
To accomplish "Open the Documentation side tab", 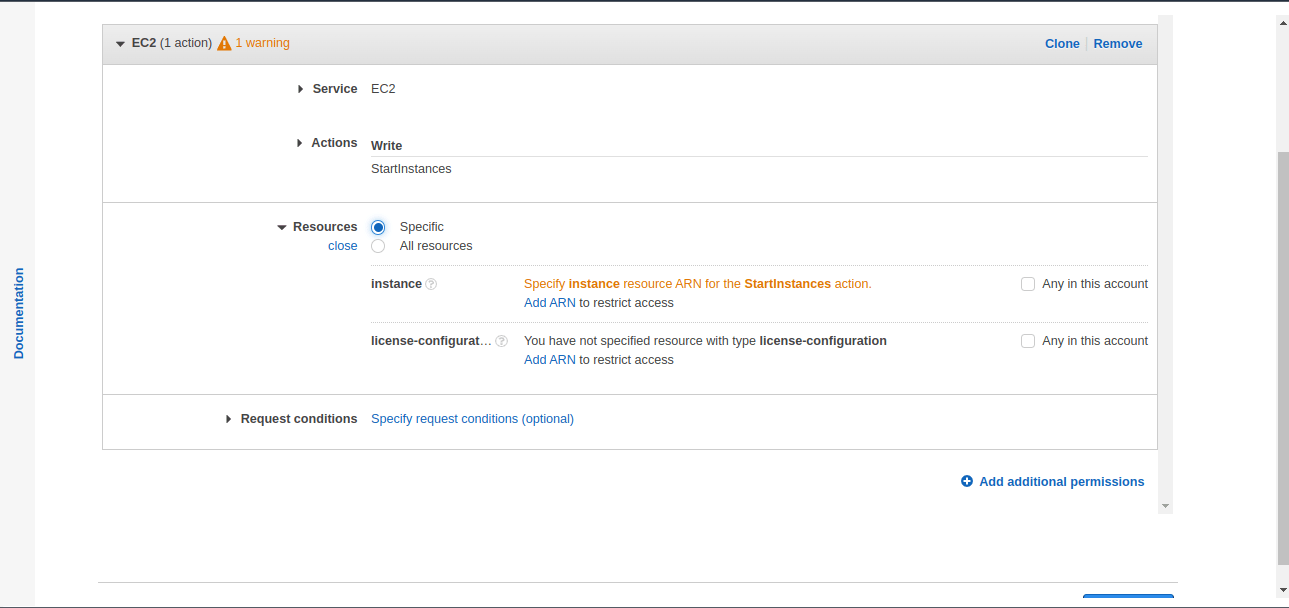I will [x=18, y=313].
